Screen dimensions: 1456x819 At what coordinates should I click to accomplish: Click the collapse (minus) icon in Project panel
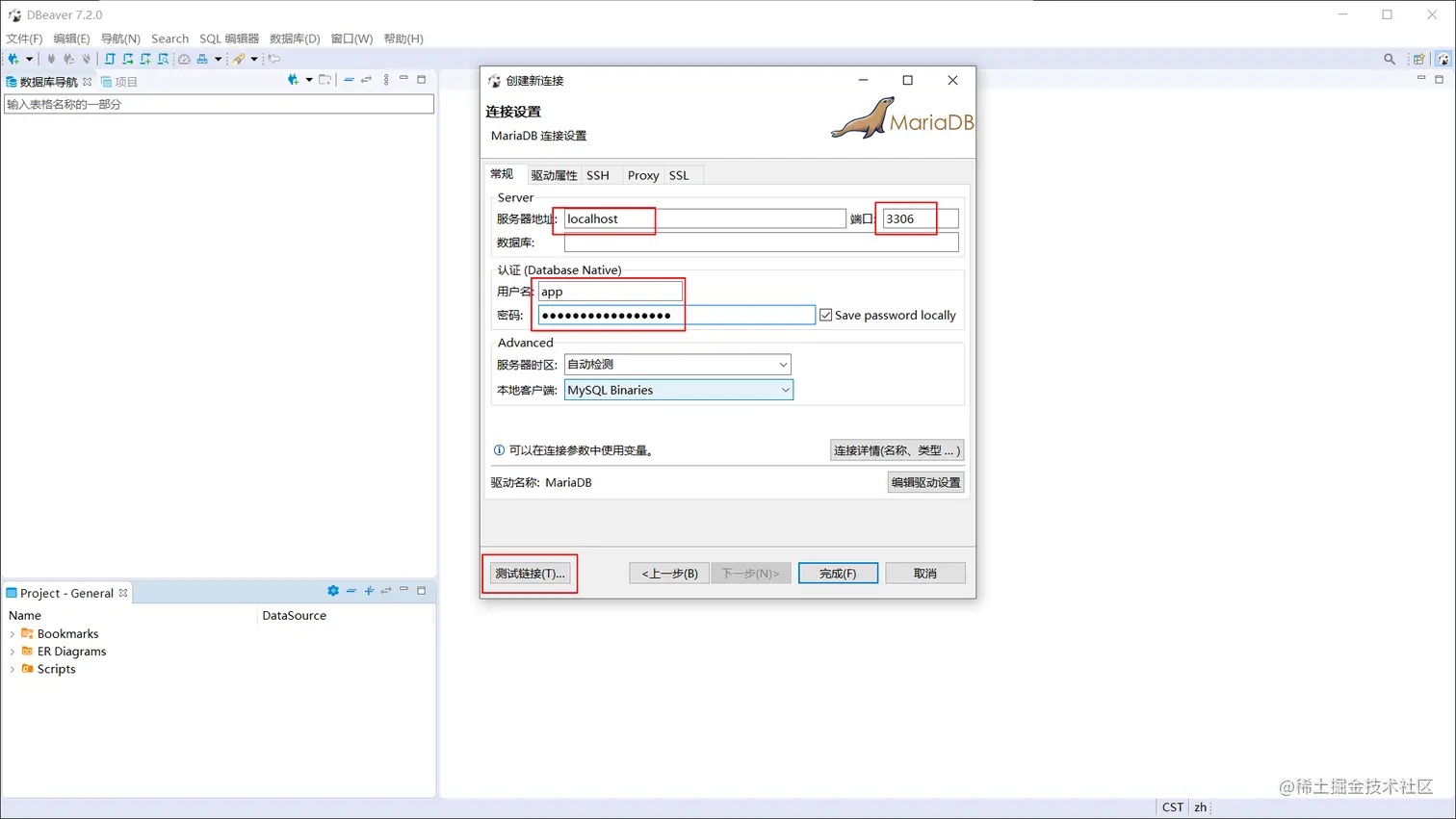351,591
